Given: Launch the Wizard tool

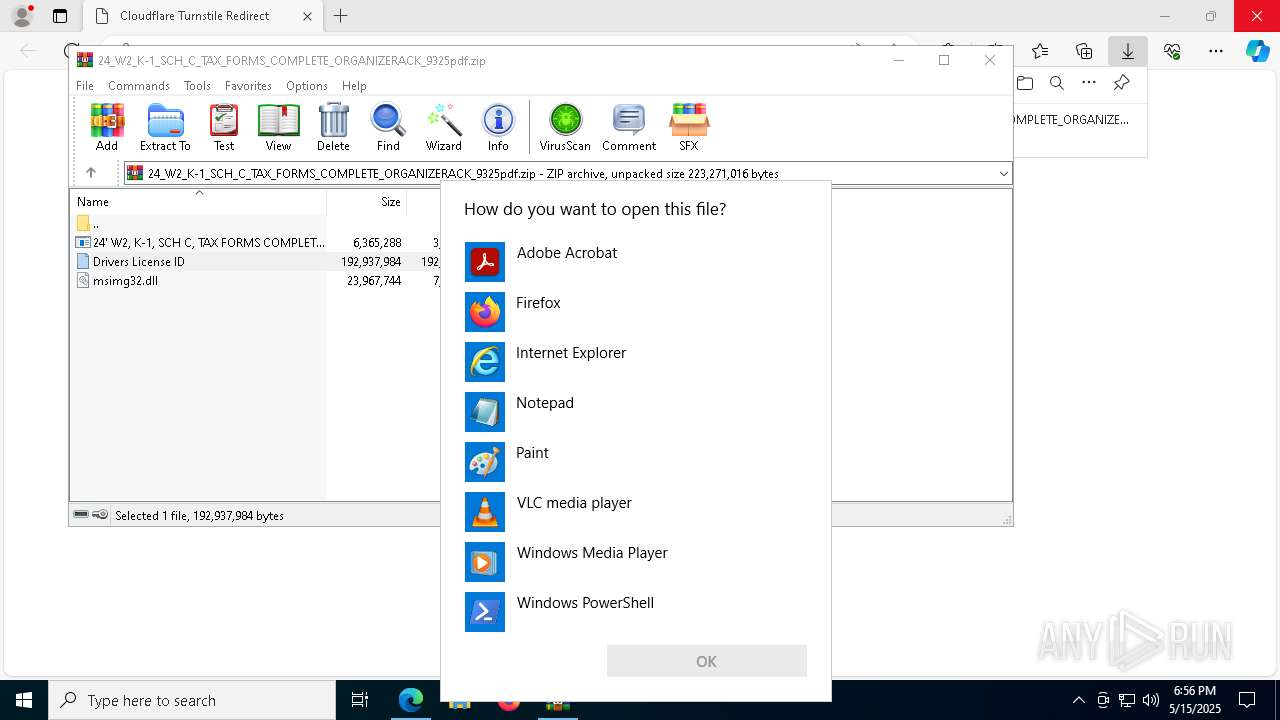Looking at the screenshot, I should pyautogui.click(x=443, y=127).
